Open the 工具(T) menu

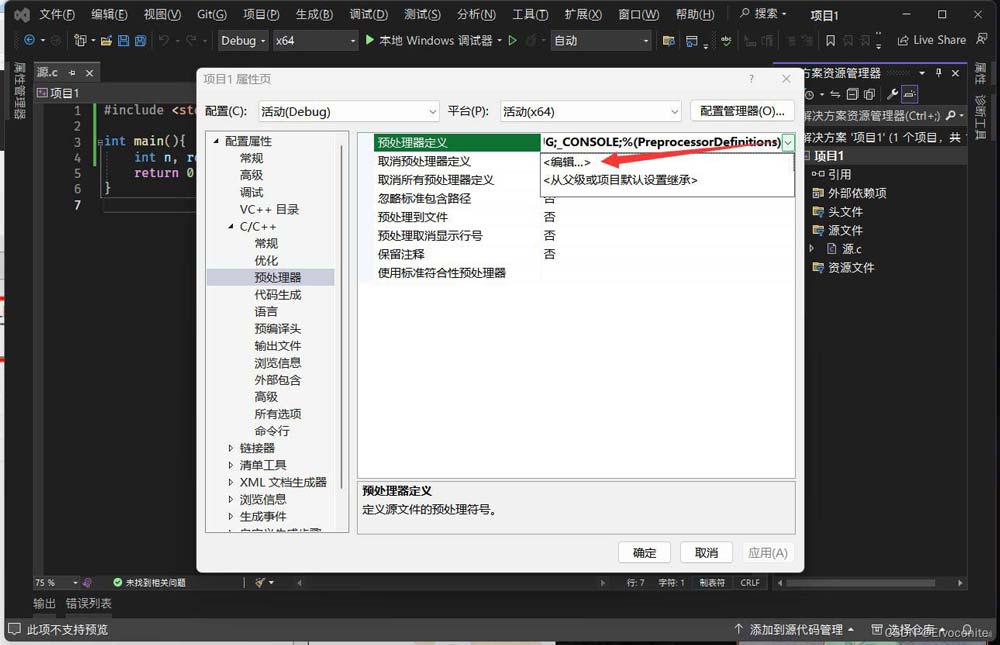coord(530,14)
